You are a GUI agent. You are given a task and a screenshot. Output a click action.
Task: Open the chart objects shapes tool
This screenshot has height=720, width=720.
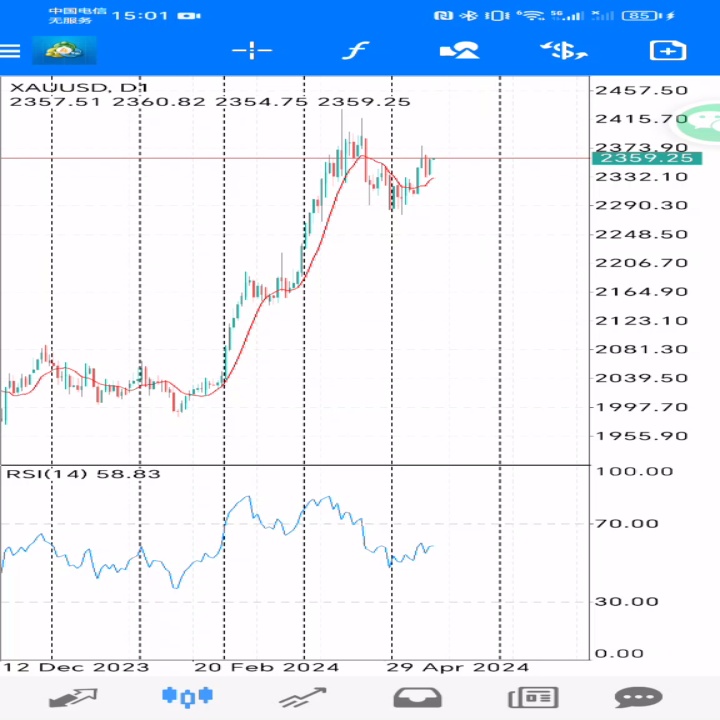pos(459,51)
